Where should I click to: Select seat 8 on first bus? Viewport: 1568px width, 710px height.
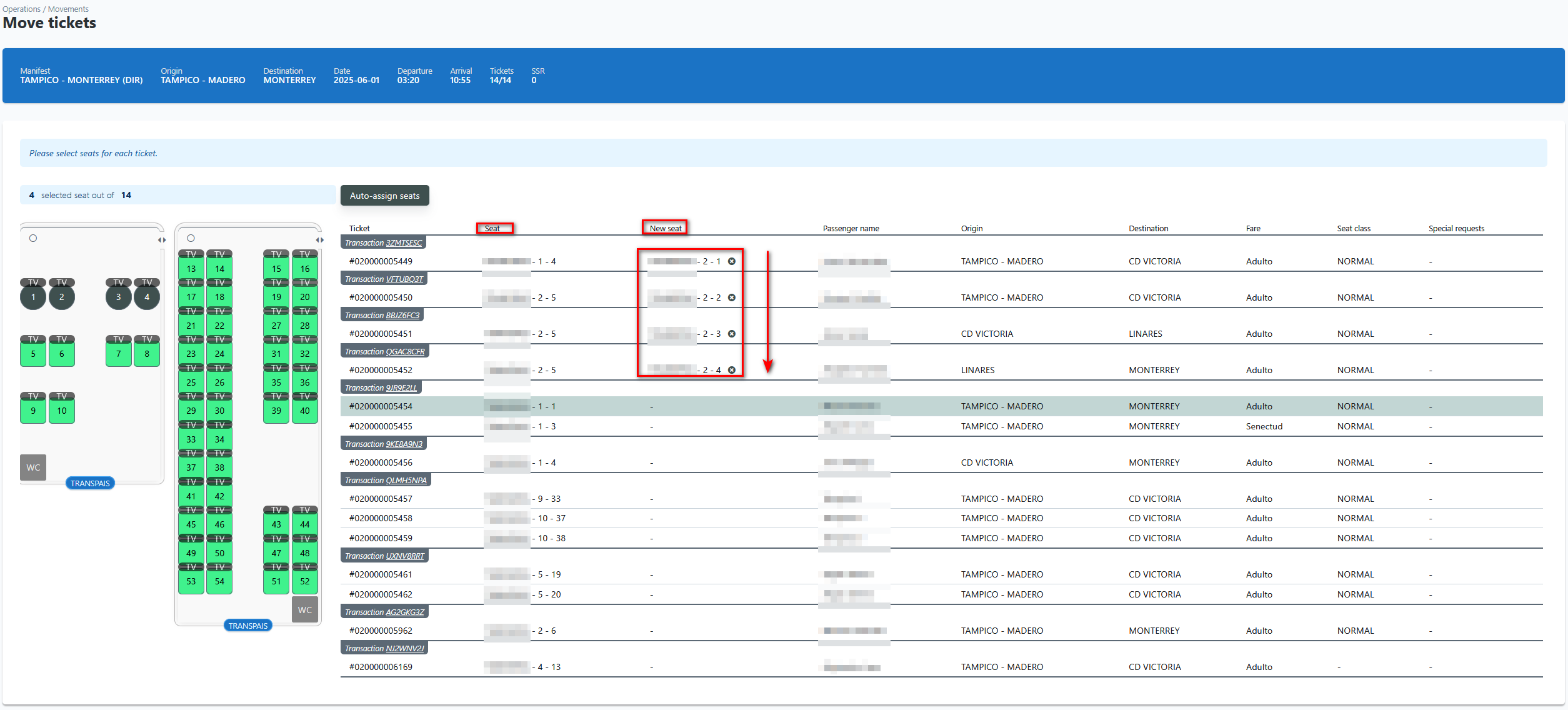[147, 354]
